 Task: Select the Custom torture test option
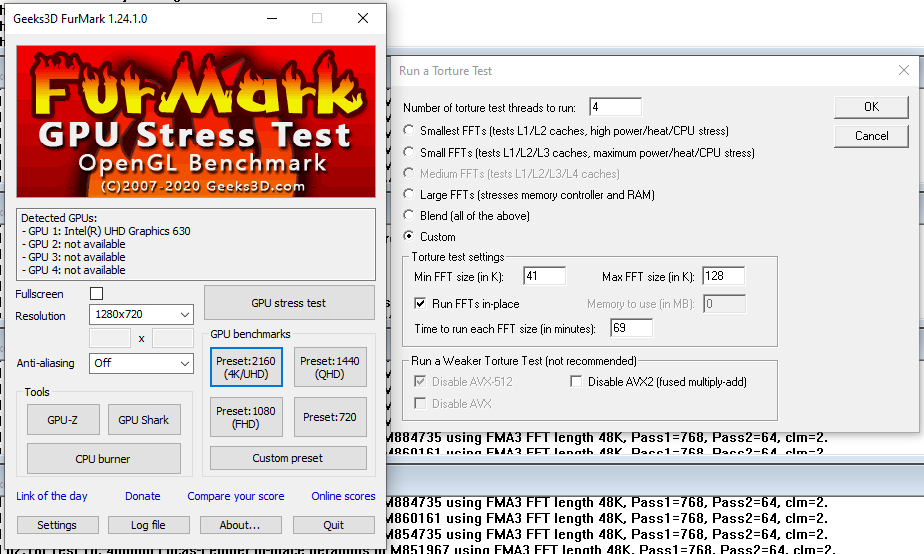(x=408, y=236)
